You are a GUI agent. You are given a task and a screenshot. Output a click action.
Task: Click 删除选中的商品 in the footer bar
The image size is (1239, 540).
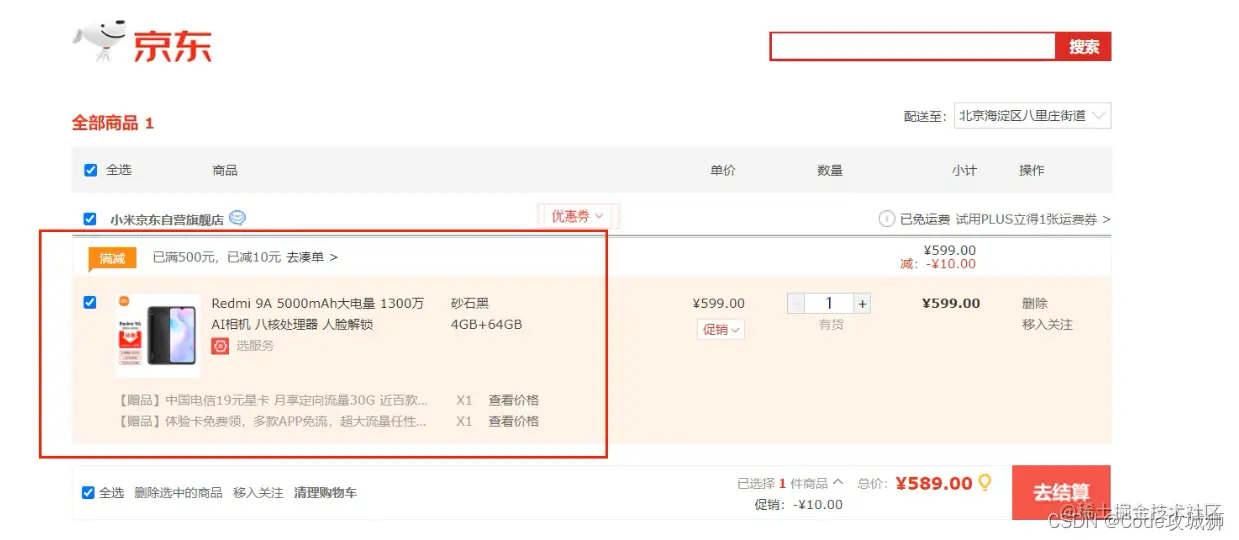[178, 493]
